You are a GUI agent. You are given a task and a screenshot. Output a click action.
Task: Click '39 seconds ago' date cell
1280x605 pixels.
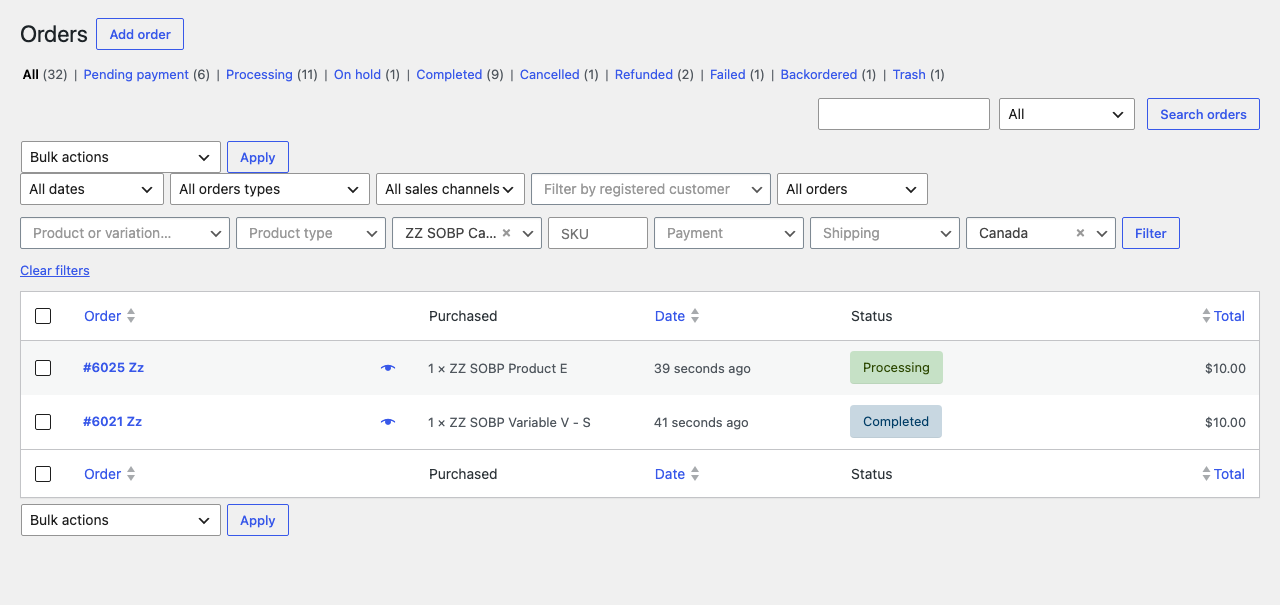click(702, 368)
